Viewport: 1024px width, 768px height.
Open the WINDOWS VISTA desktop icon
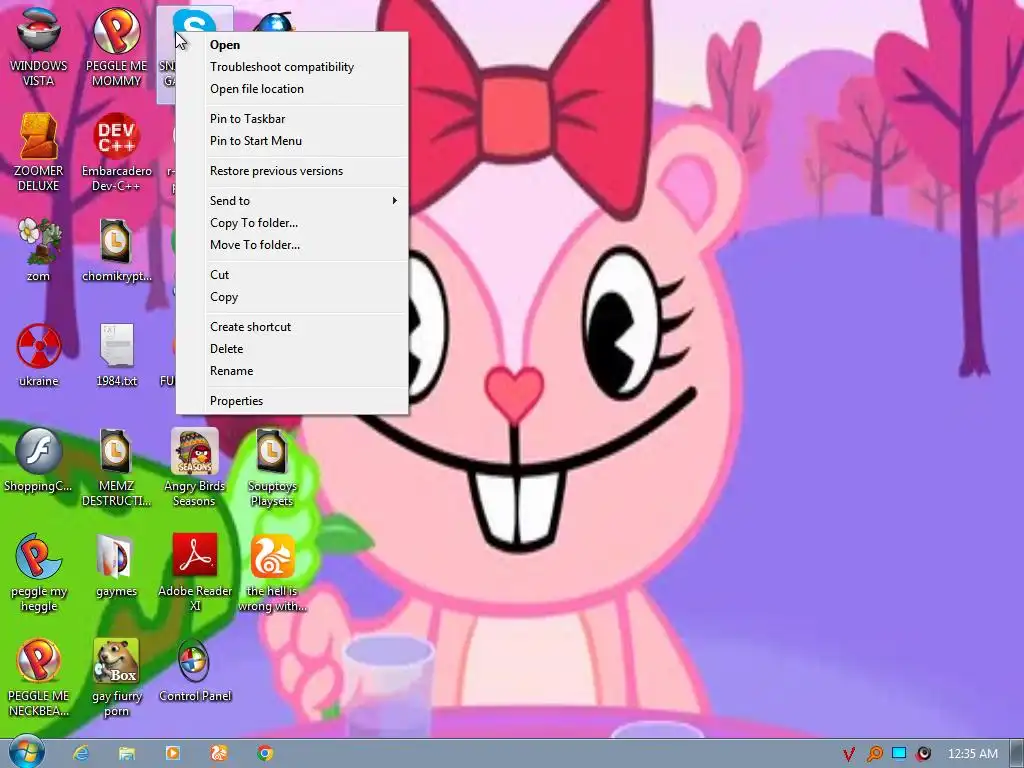[39, 47]
